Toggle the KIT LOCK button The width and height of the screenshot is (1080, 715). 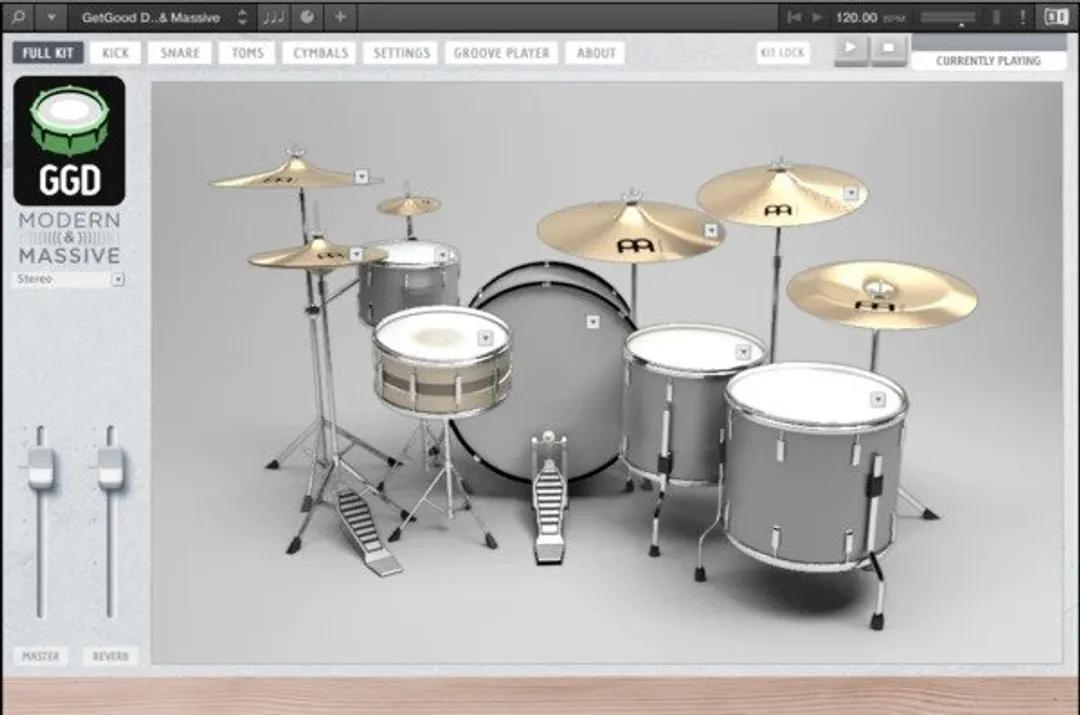point(782,52)
